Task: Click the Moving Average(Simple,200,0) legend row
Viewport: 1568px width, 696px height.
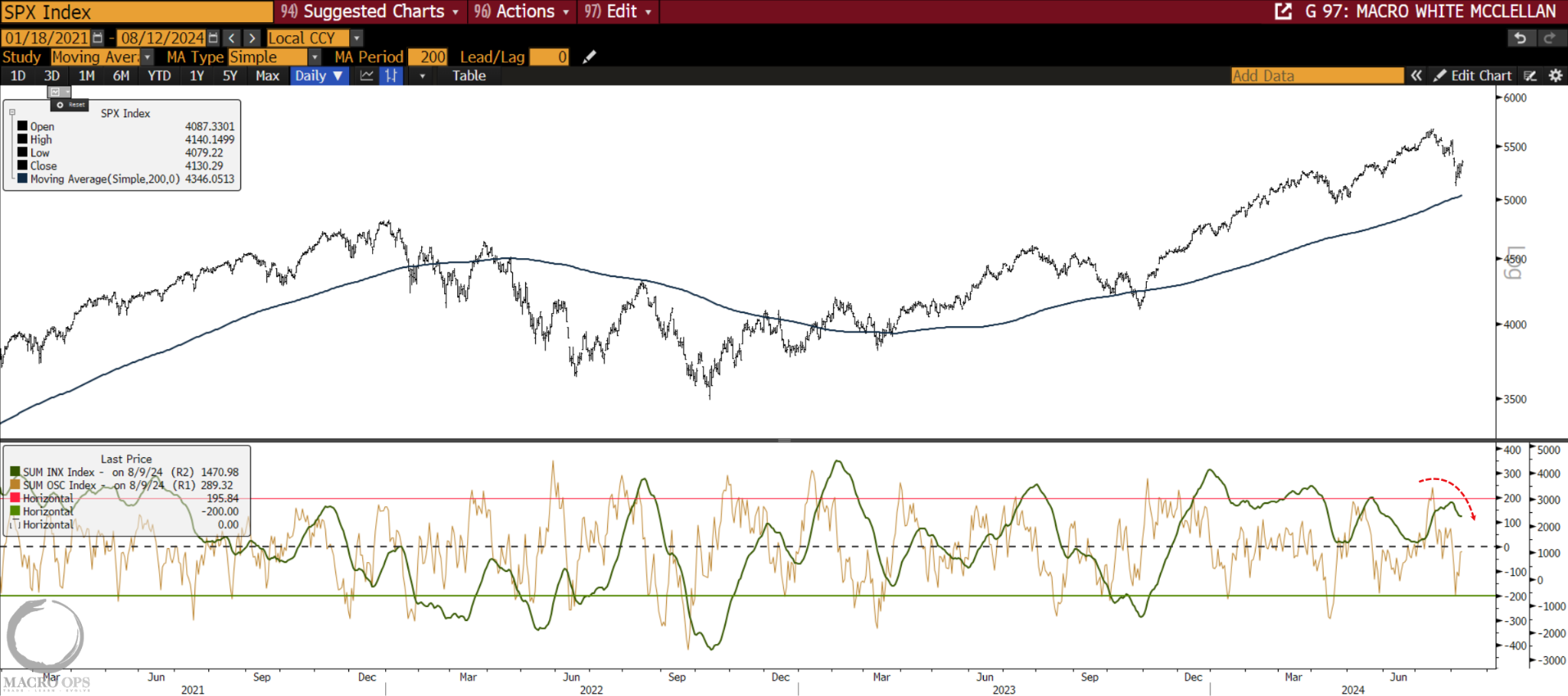Action: point(126,178)
